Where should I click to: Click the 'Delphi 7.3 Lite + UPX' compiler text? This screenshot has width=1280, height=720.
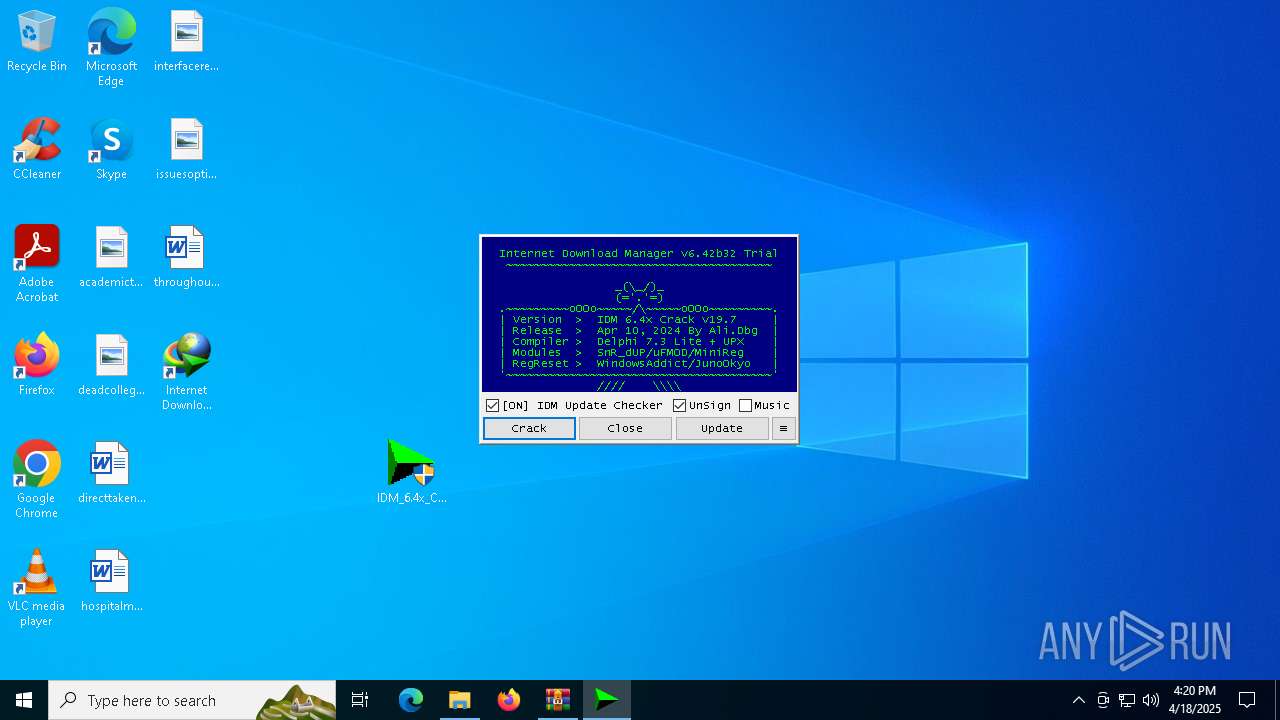(x=670, y=342)
